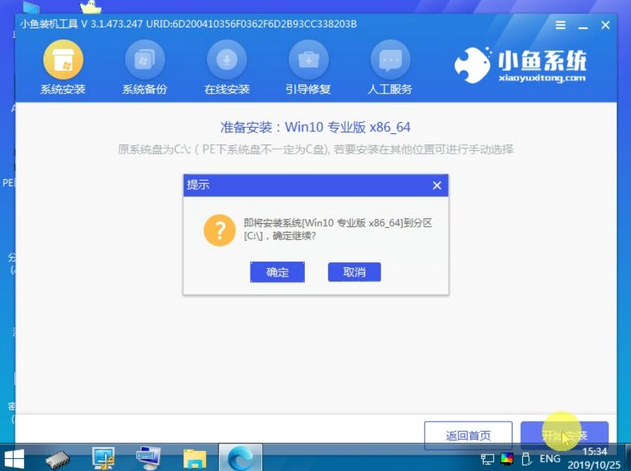Open the network computer taskbar icon

tap(148, 458)
